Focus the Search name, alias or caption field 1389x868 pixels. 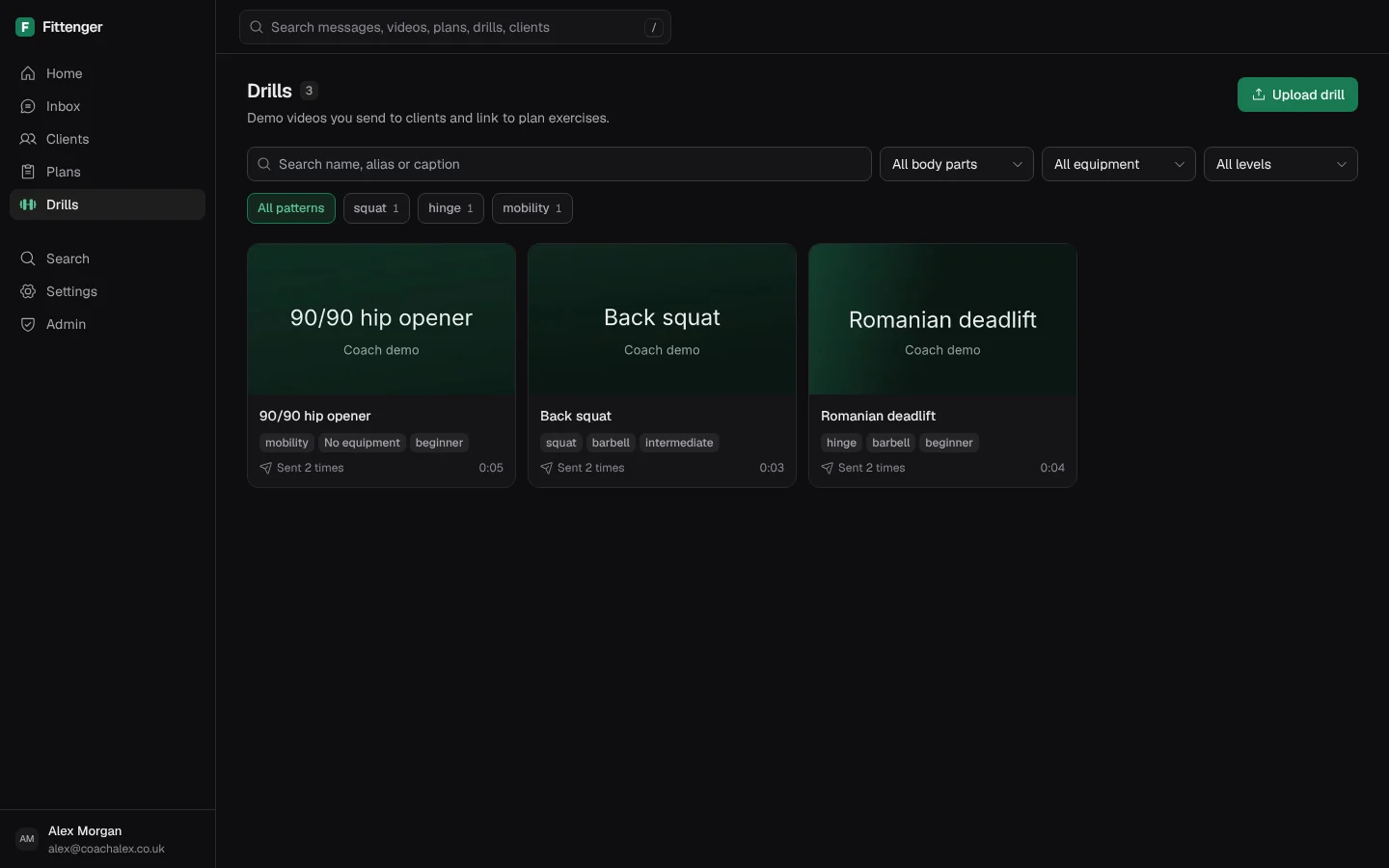click(x=559, y=164)
